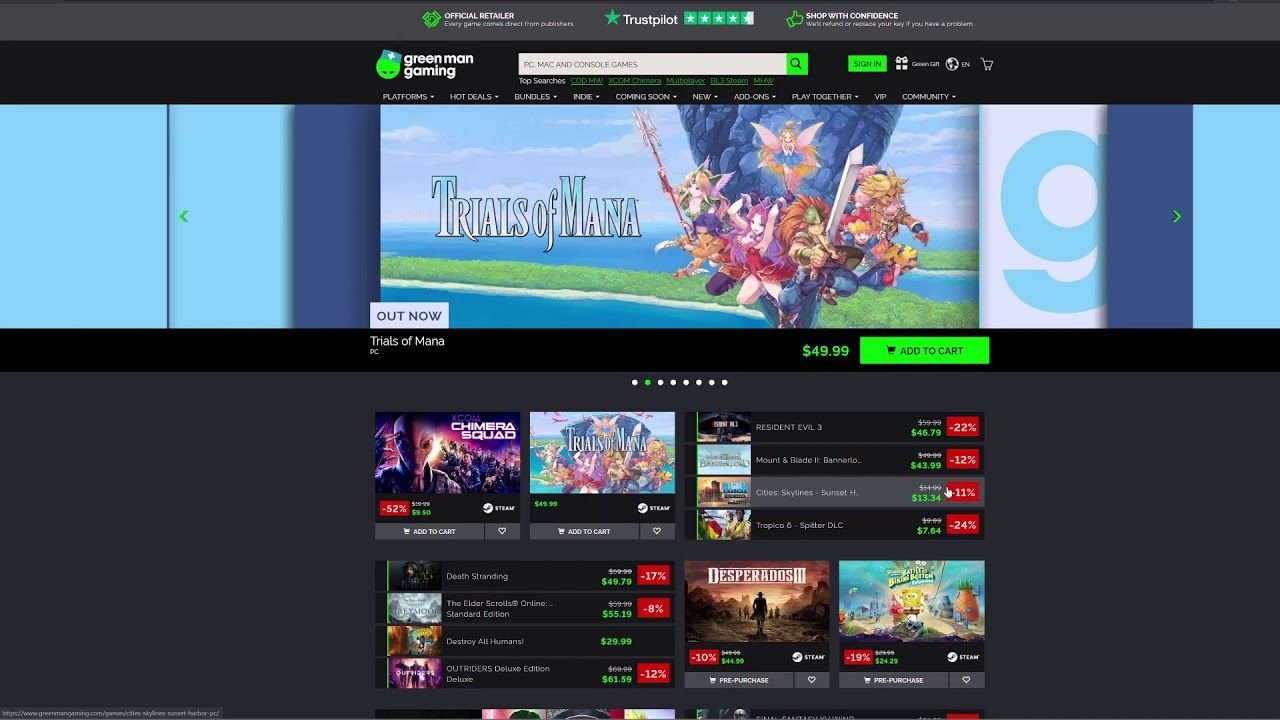This screenshot has height=720, width=1280.
Task: Expand the Platforms dropdown menu
Action: tap(408, 97)
